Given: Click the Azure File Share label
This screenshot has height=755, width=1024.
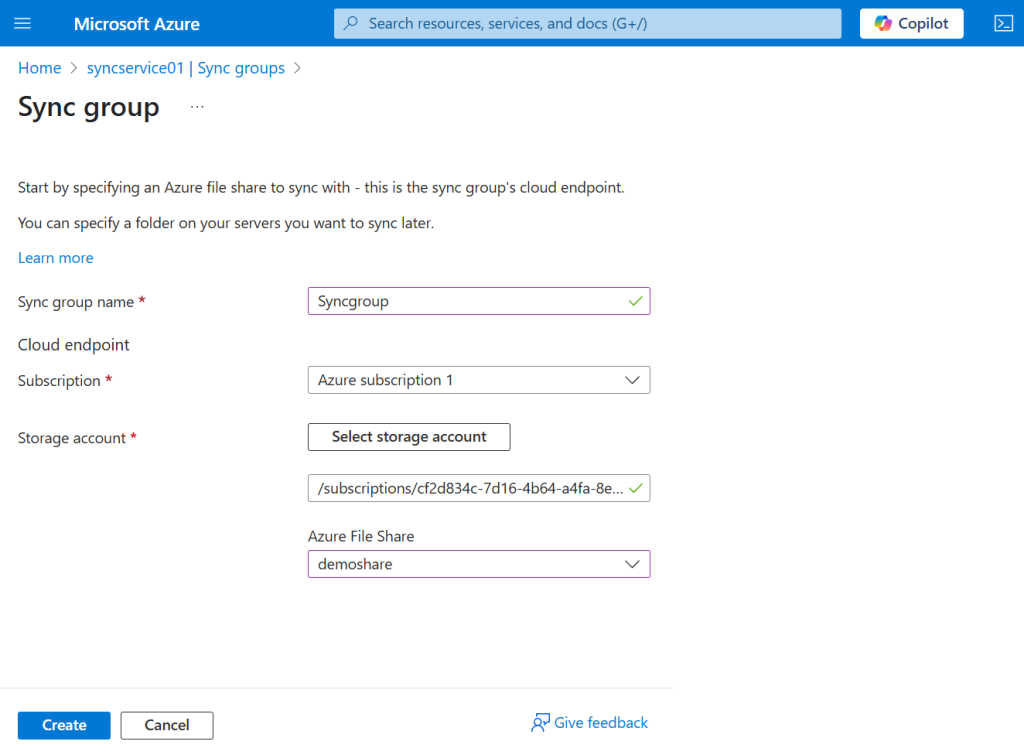Looking at the screenshot, I should pyautogui.click(x=361, y=536).
